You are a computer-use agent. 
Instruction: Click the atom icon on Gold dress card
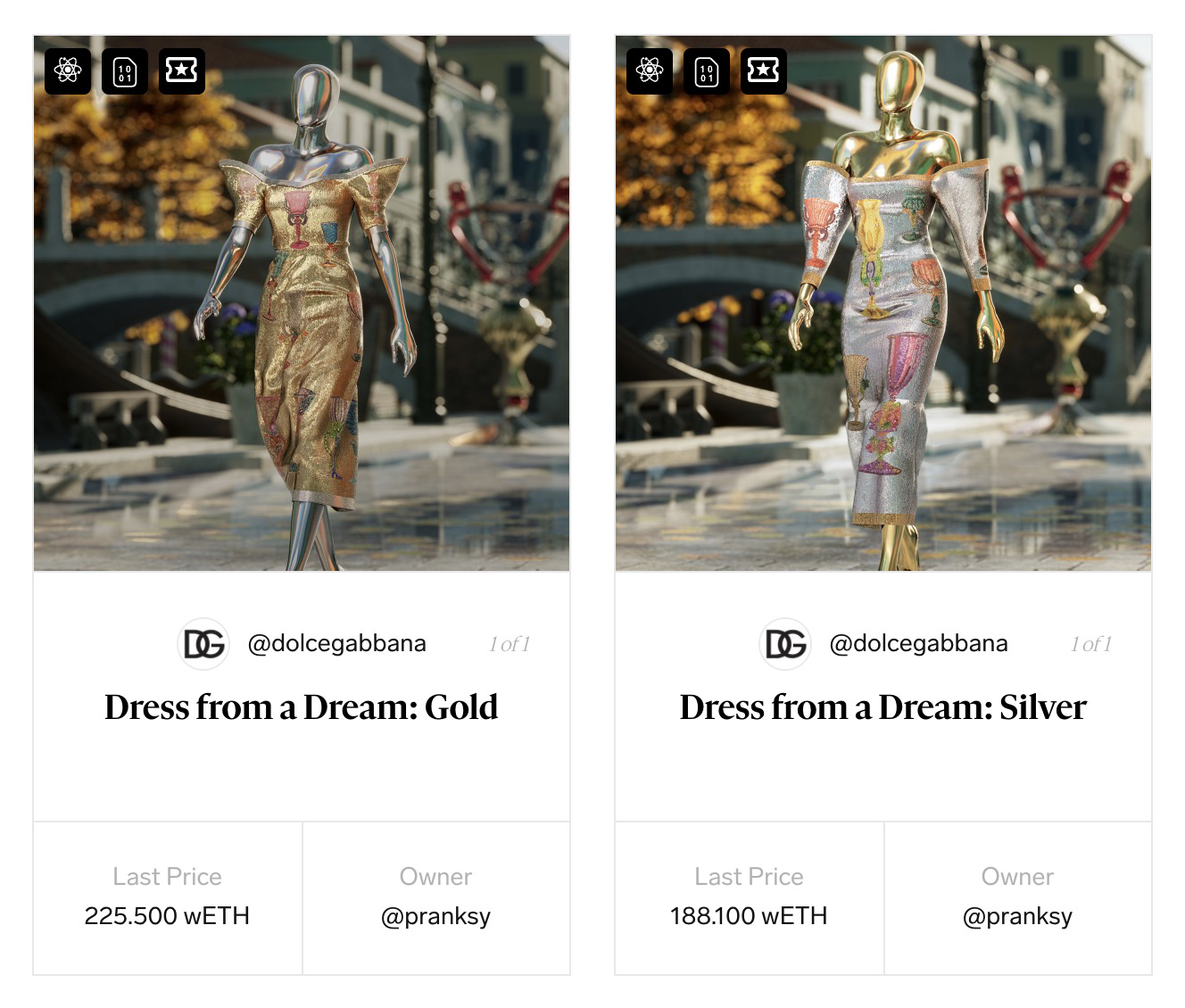(x=68, y=70)
